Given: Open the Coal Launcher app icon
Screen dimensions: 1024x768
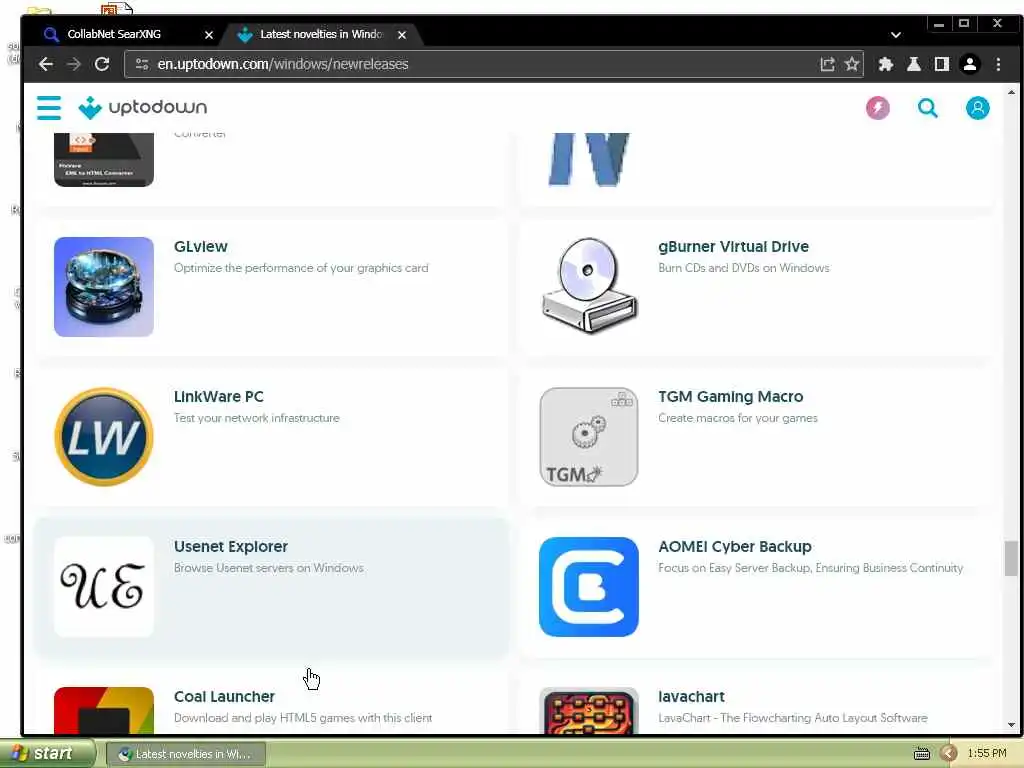Looking at the screenshot, I should tap(104, 711).
